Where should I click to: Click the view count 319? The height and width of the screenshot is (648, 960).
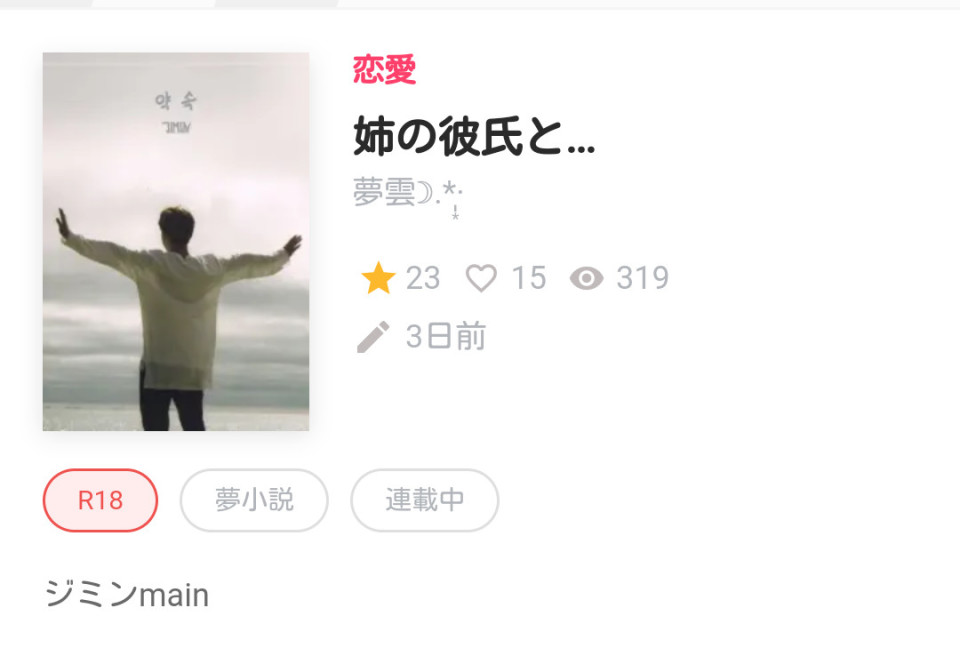[643, 278]
